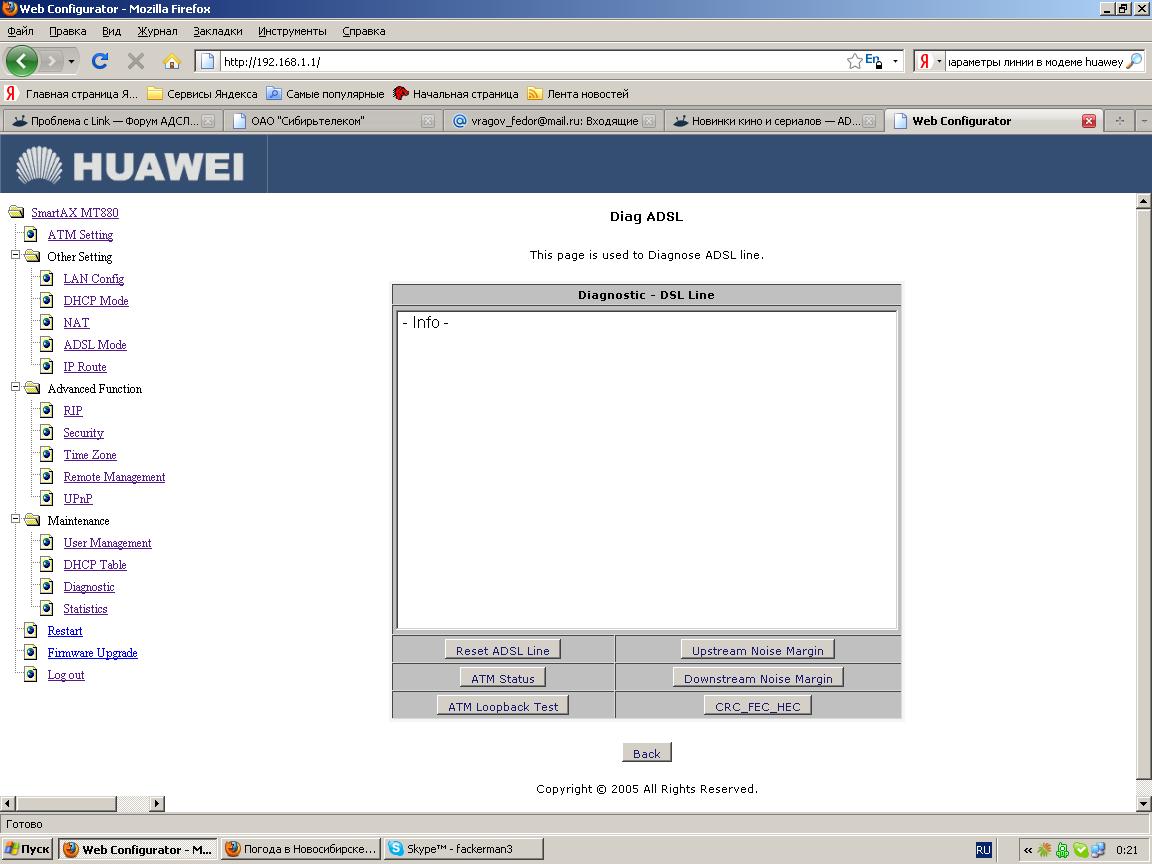This screenshot has width=1152, height=864.
Task: Click the Skype taskbar button
Action: [462, 849]
